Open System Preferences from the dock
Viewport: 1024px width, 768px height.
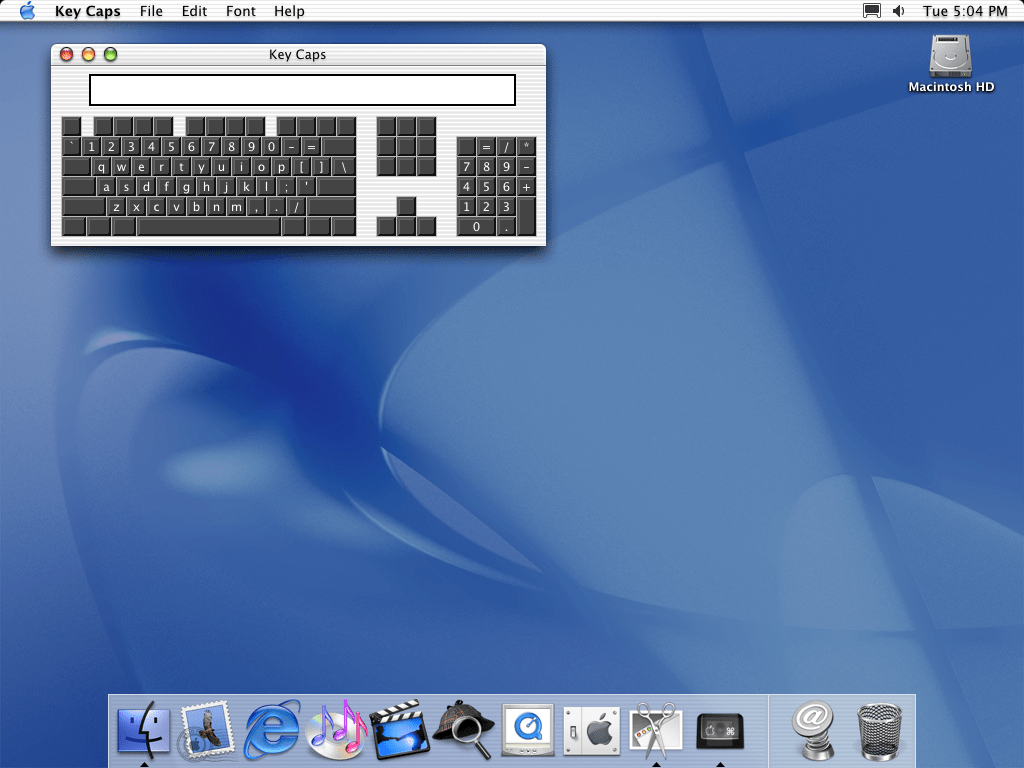tap(592, 729)
